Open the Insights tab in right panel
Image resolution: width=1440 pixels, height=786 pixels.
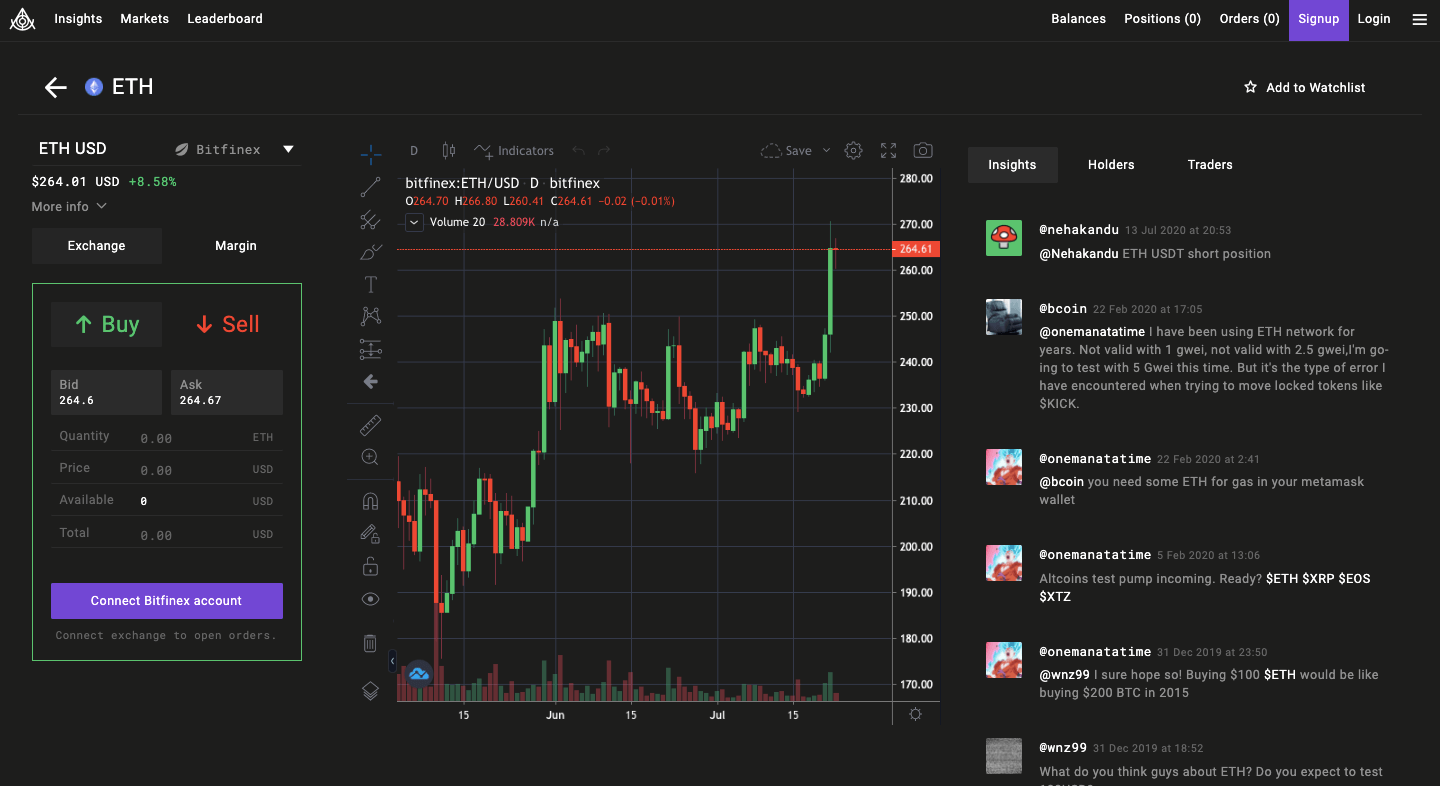click(1012, 165)
